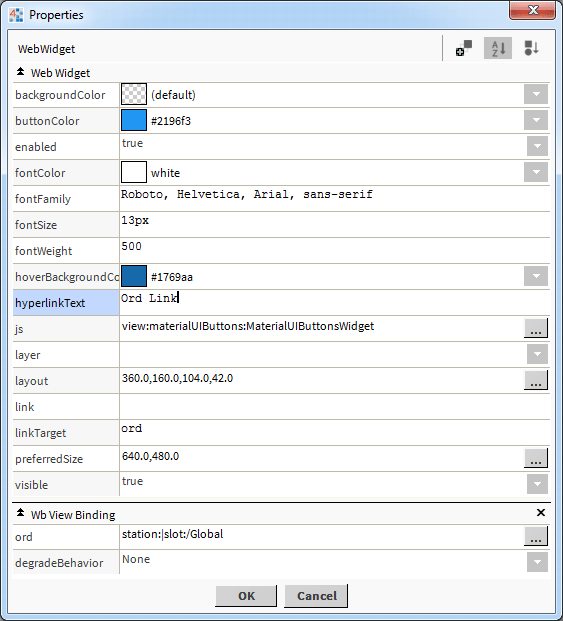Open the layer dropdown
The image size is (563, 621).
coord(537,354)
